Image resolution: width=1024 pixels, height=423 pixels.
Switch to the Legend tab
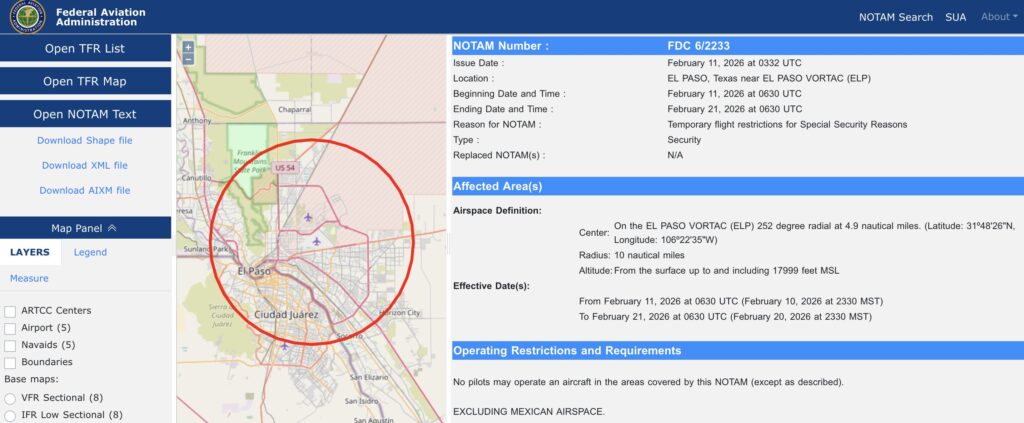pos(90,252)
